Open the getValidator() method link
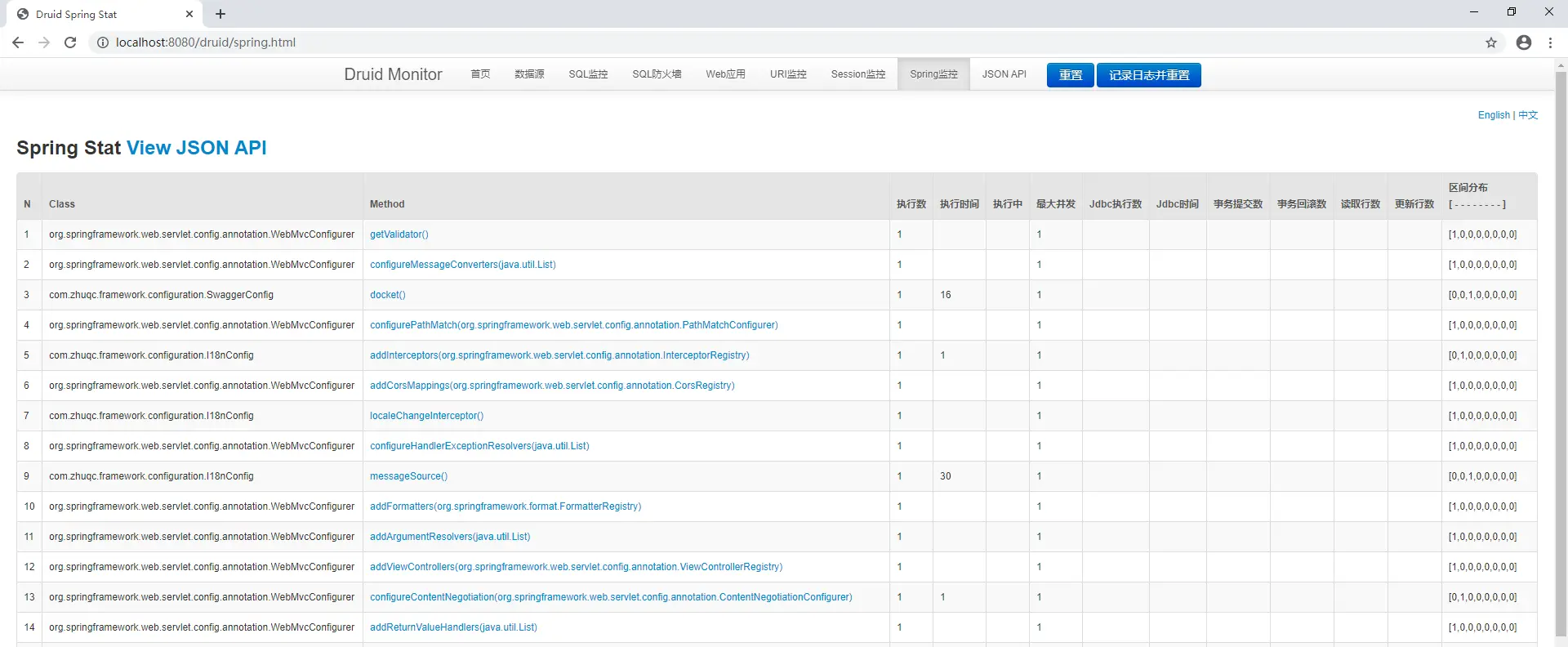Viewport: 1568px width, 647px height. (x=399, y=234)
